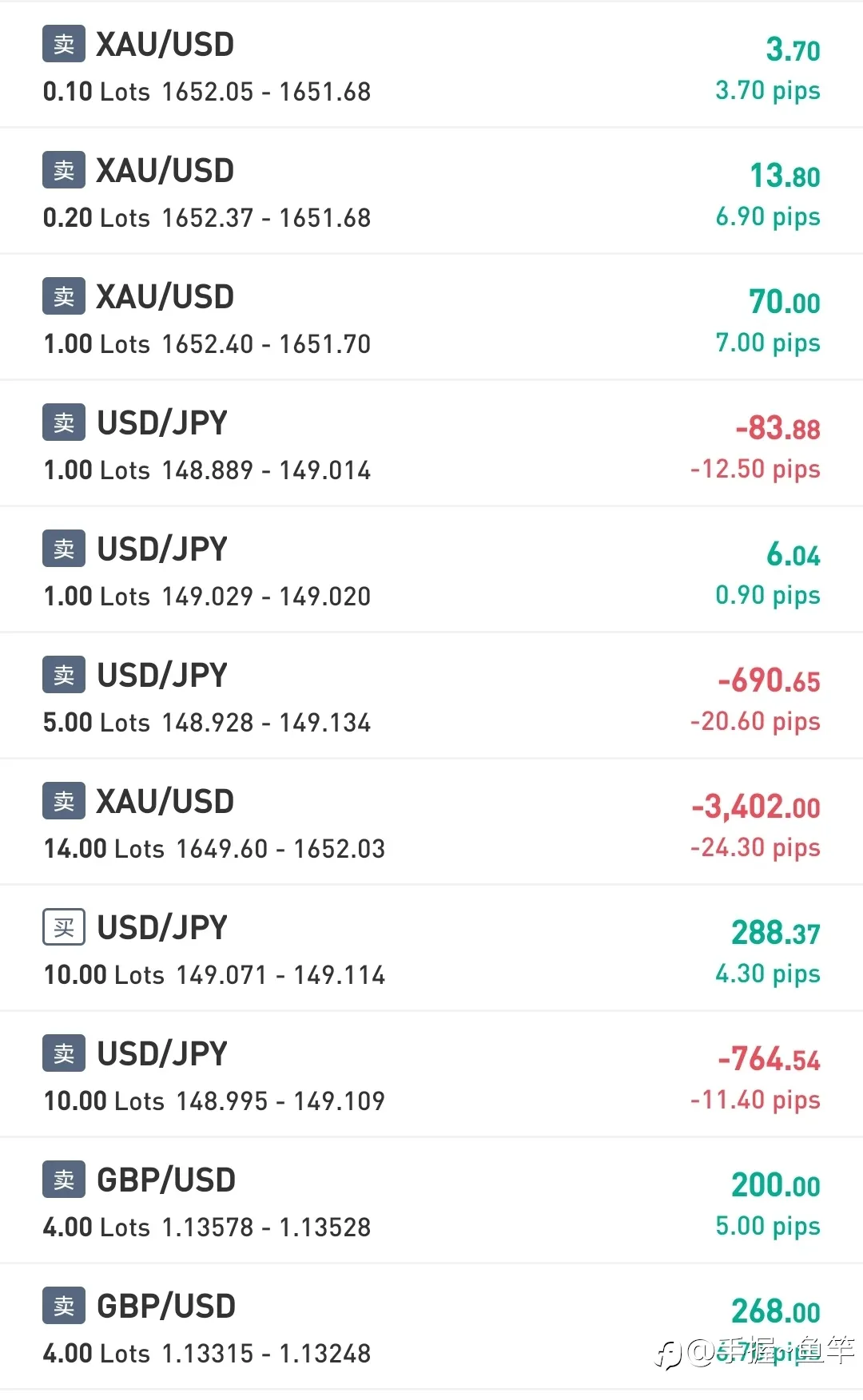863x1400 pixels.
Task: Click the 3.70 pips text on the first trade
Action: pyautogui.click(x=768, y=91)
